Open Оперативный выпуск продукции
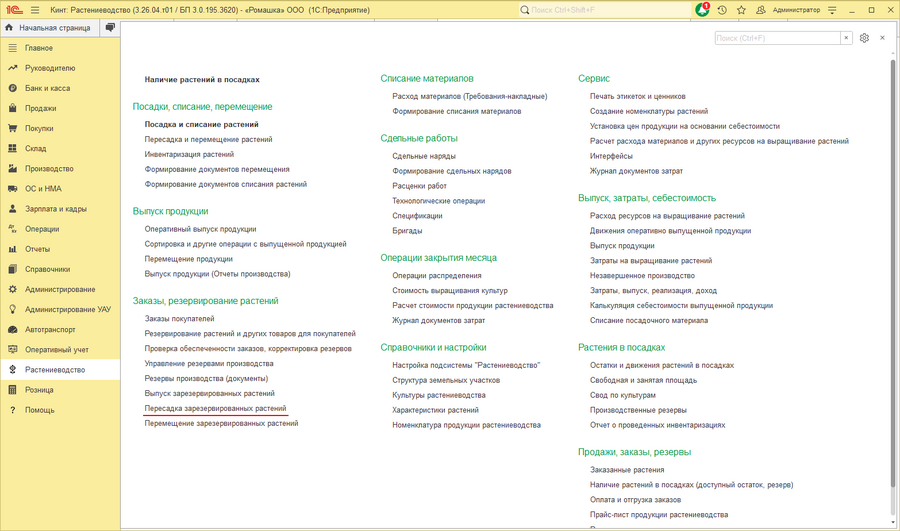 200,229
